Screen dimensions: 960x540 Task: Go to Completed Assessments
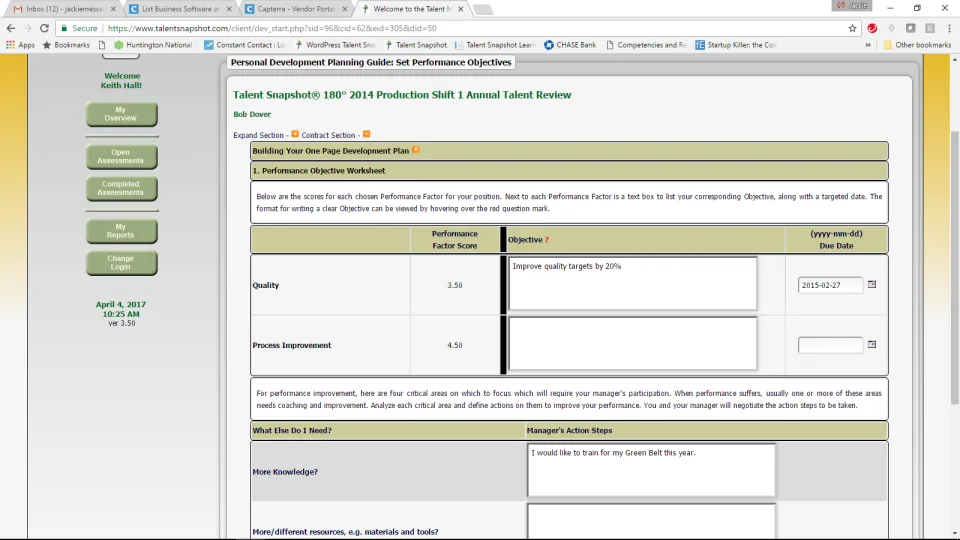click(121, 189)
